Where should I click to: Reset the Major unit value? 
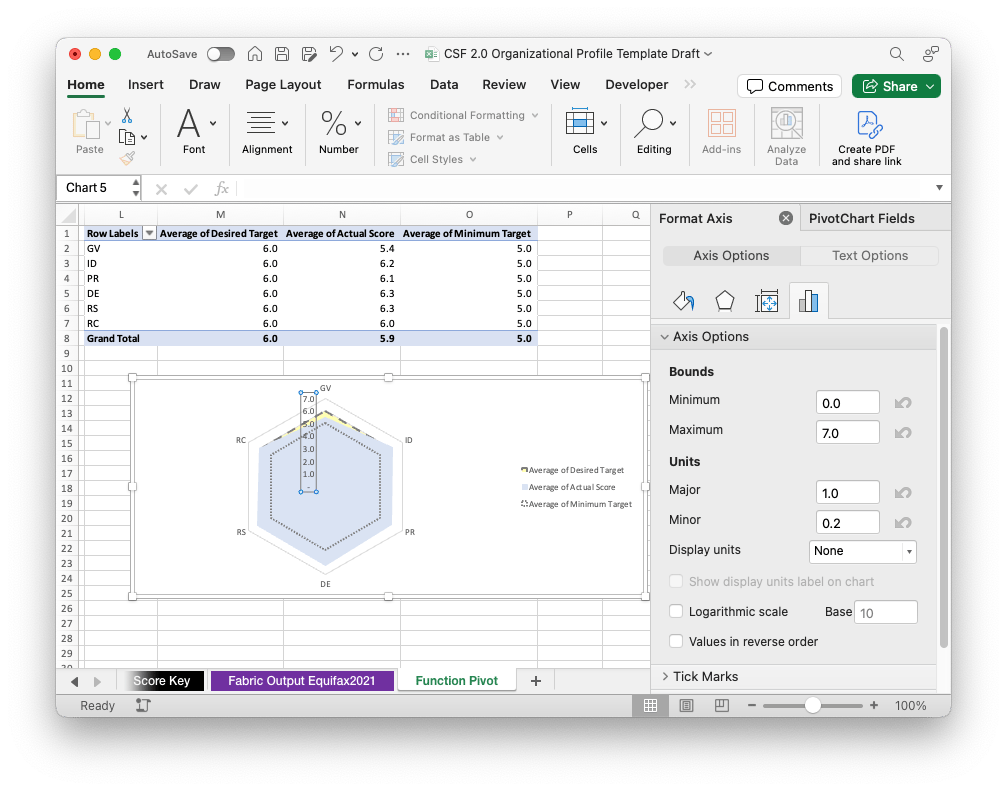(903, 493)
